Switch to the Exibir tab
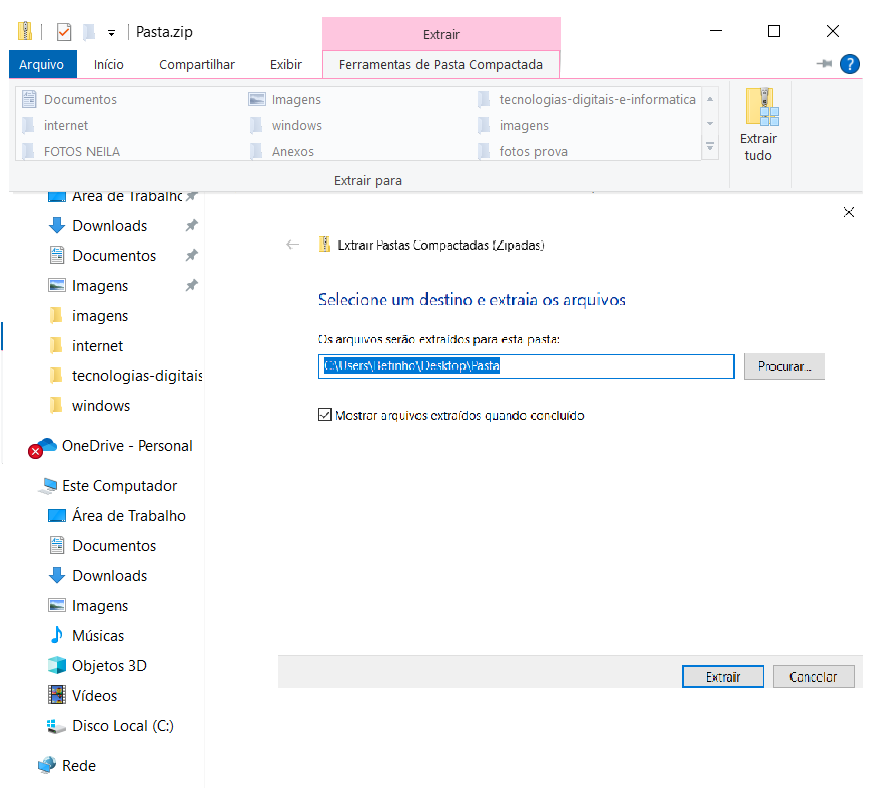The image size is (880, 788). [286, 65]
